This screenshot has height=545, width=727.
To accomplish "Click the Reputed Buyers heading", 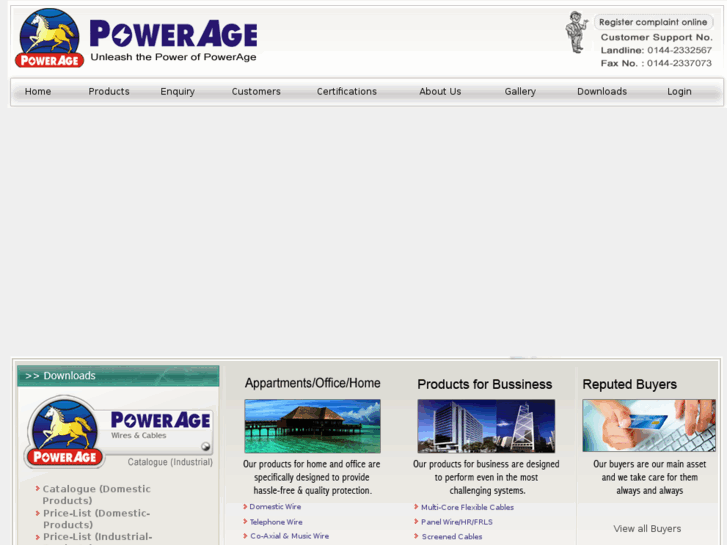I will pos(629,384).
